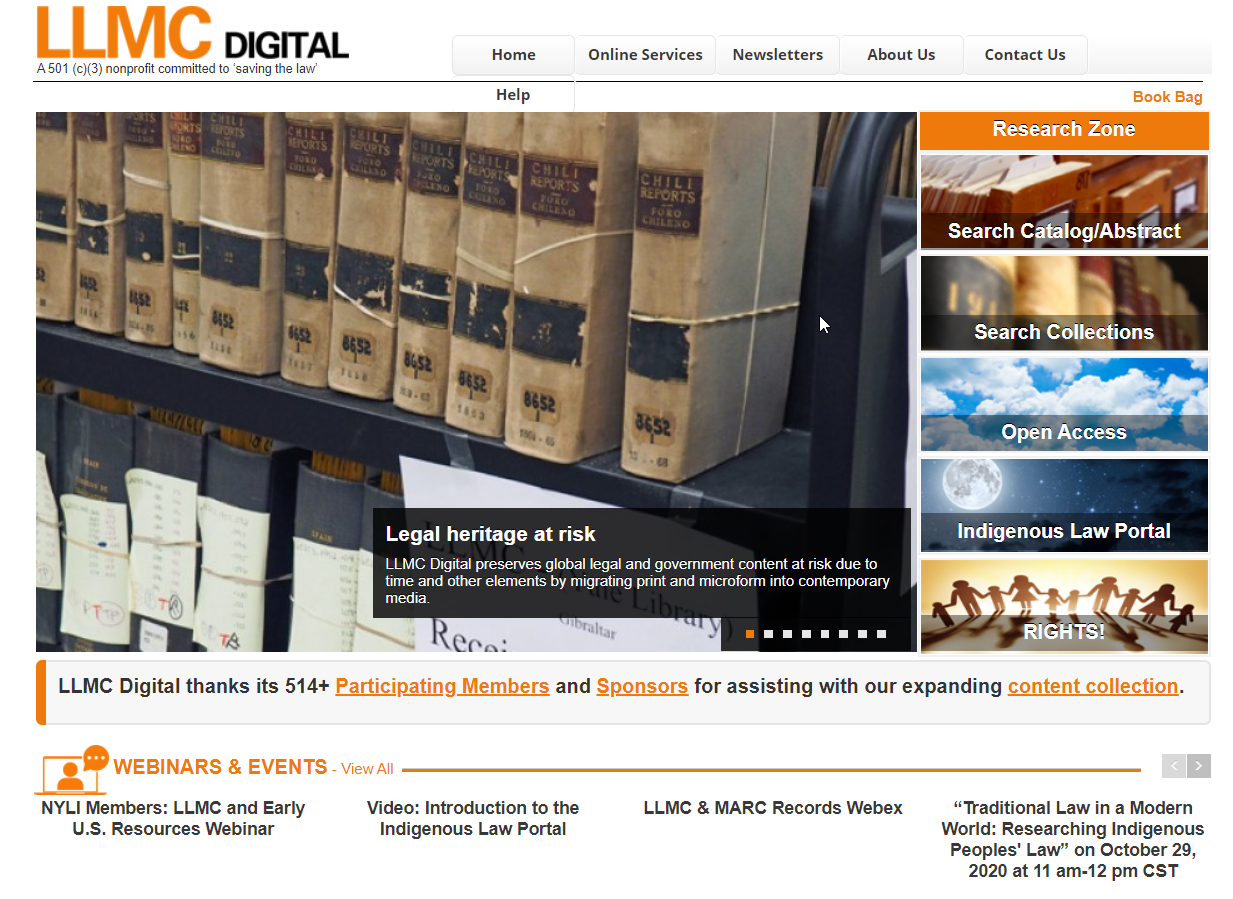Viewport: 1233px width, 899px height.
Task: Select the eighth (last) slideshow dot
Action: tap(881, 634)
